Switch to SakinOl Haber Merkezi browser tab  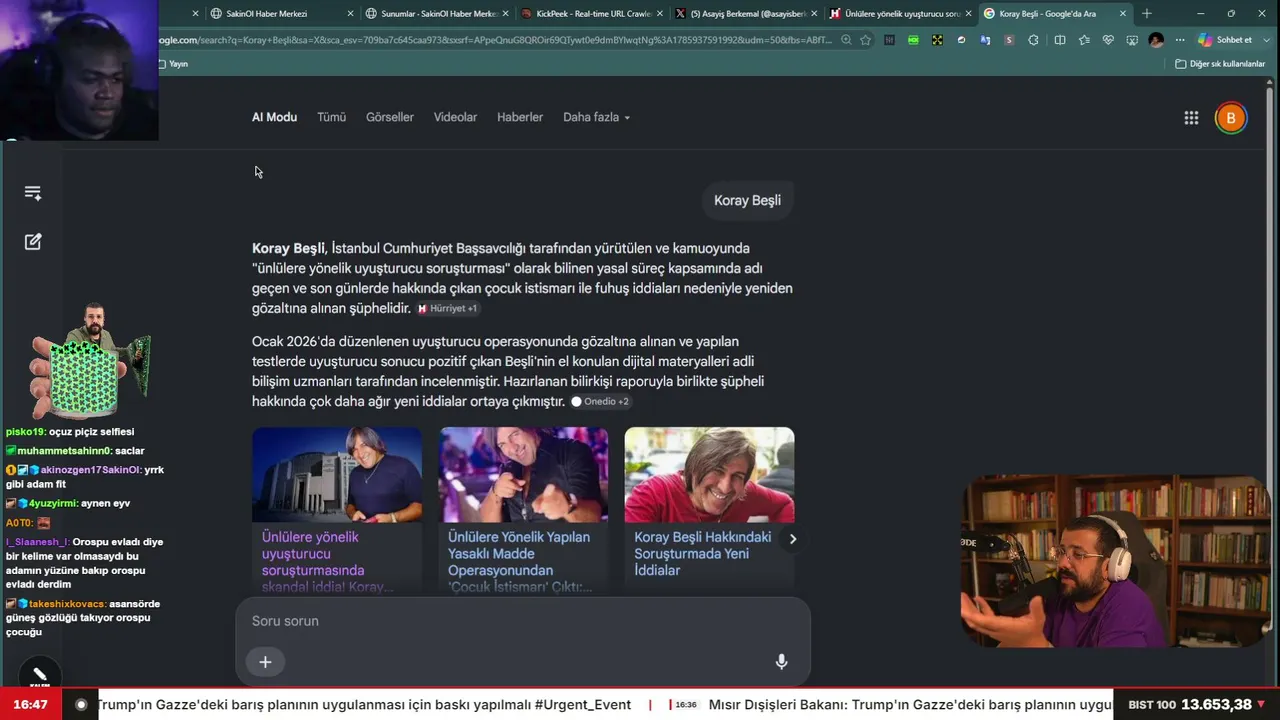click(281, 14)
